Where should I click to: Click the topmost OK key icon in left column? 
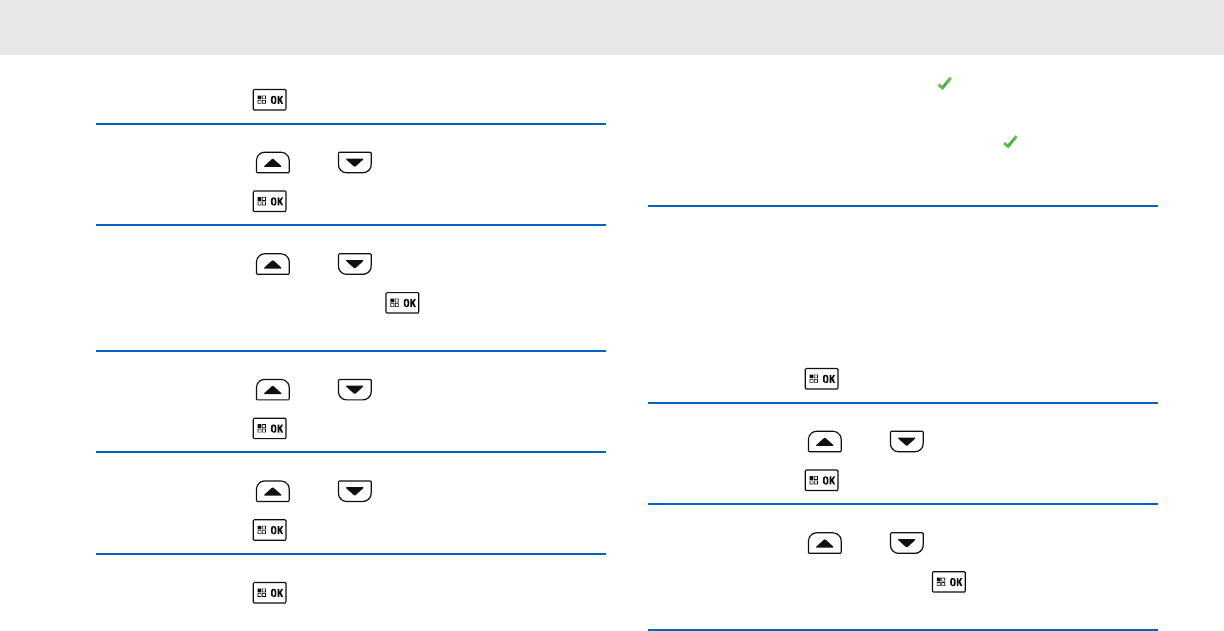(x=269, y=100)
